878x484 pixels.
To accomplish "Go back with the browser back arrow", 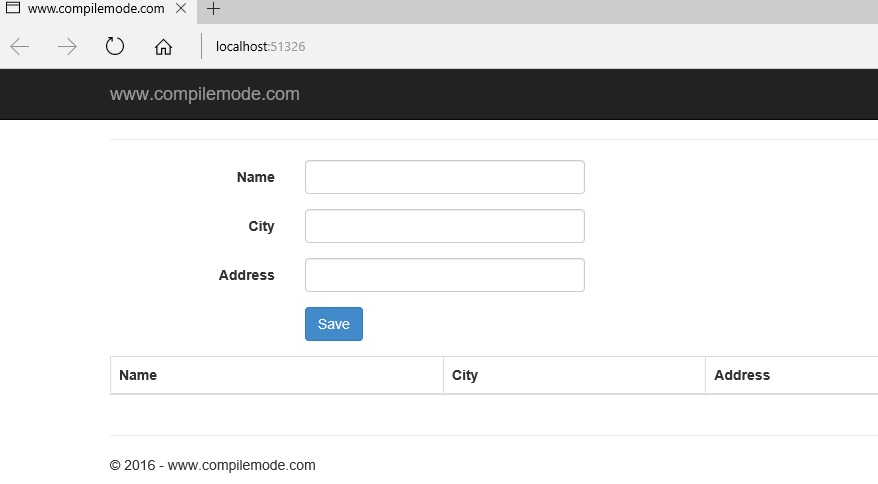I will click(x=19, y=47).
